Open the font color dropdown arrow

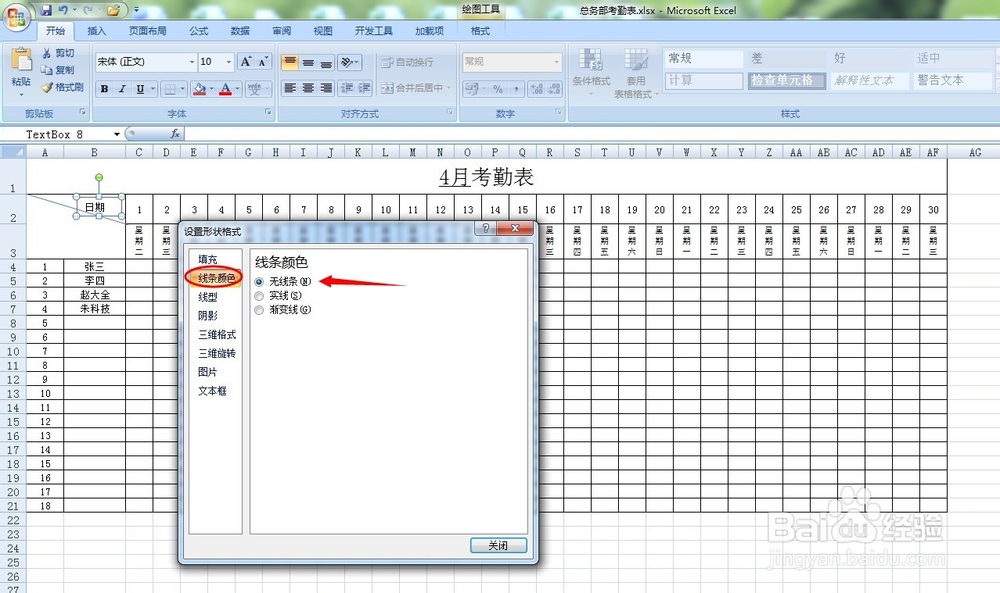click(237, 89)
